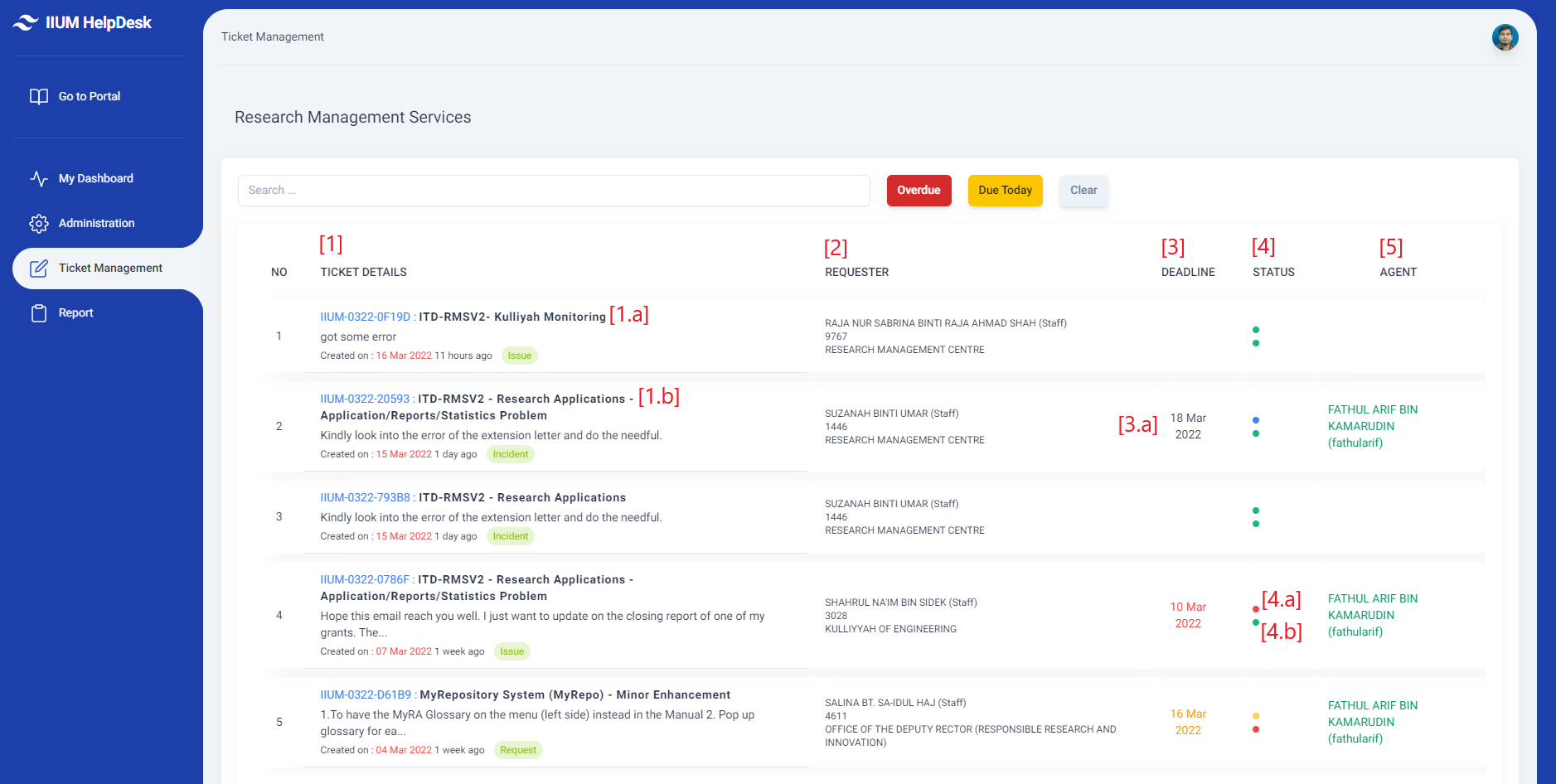Click the Request tag on ticket 5
Viewport: 1556px width, 784px height.
[x=518, y=750]
